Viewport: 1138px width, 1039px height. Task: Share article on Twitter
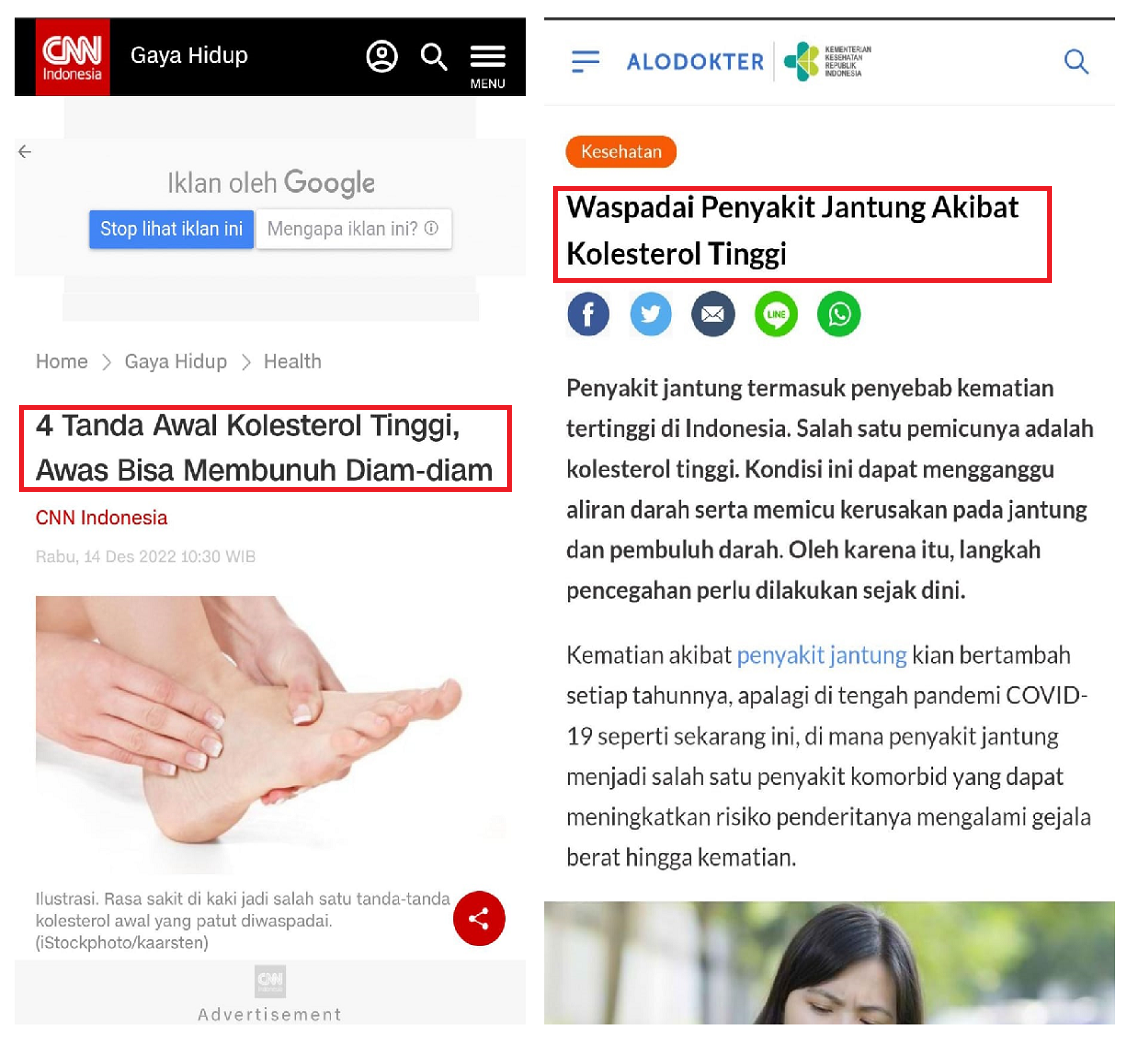click(x=650, y=314)
